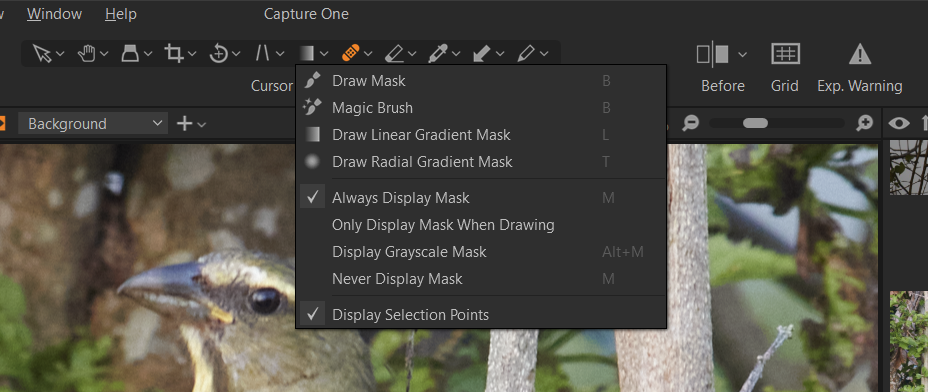Choose Draw Linear Gradient Mask
928x392 pixels.
[481, 135]
